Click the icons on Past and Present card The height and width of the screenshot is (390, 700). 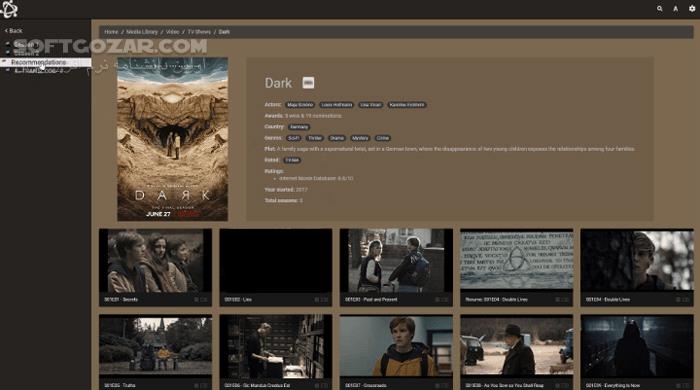[442, 300]
